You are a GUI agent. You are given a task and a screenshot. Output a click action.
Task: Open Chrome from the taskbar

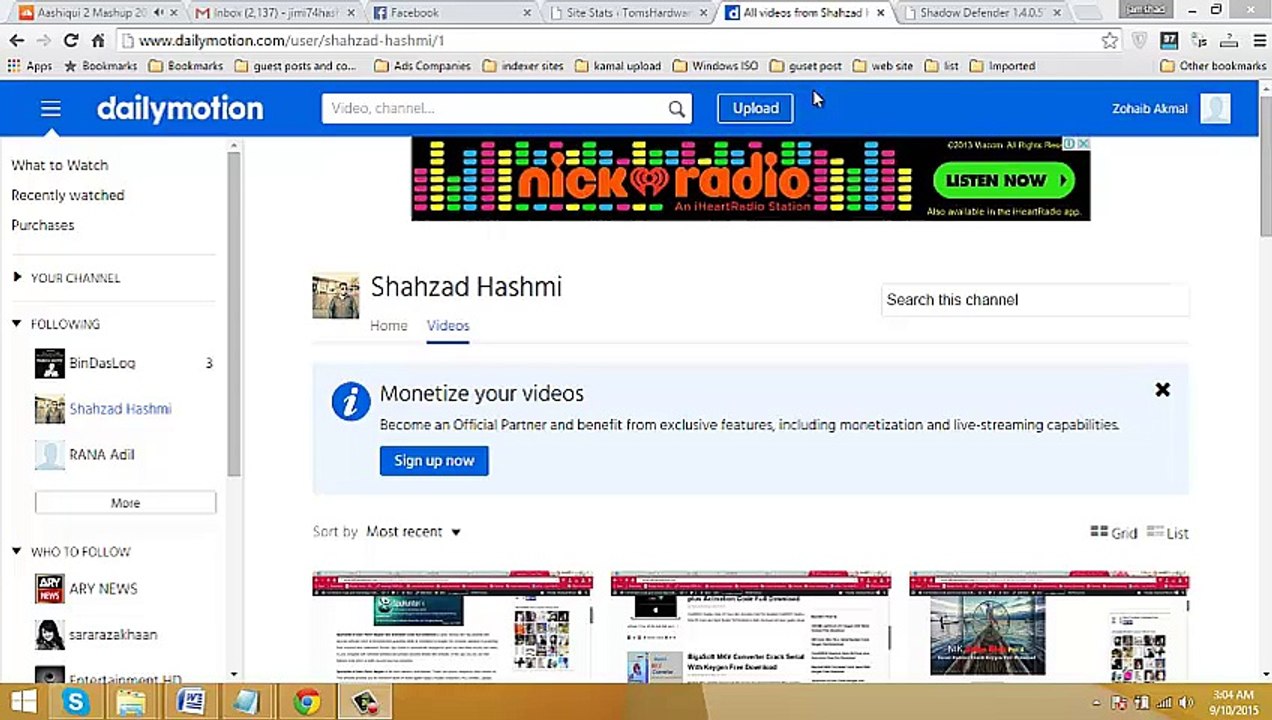tap(307, 702)
